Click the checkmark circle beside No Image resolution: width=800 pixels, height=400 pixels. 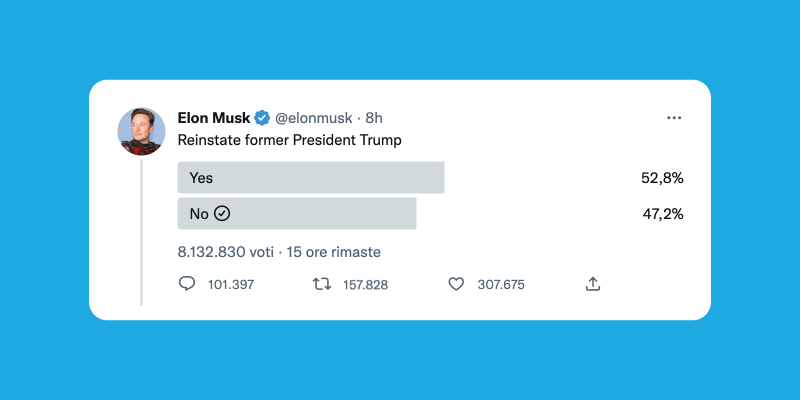tap(222, 213)
